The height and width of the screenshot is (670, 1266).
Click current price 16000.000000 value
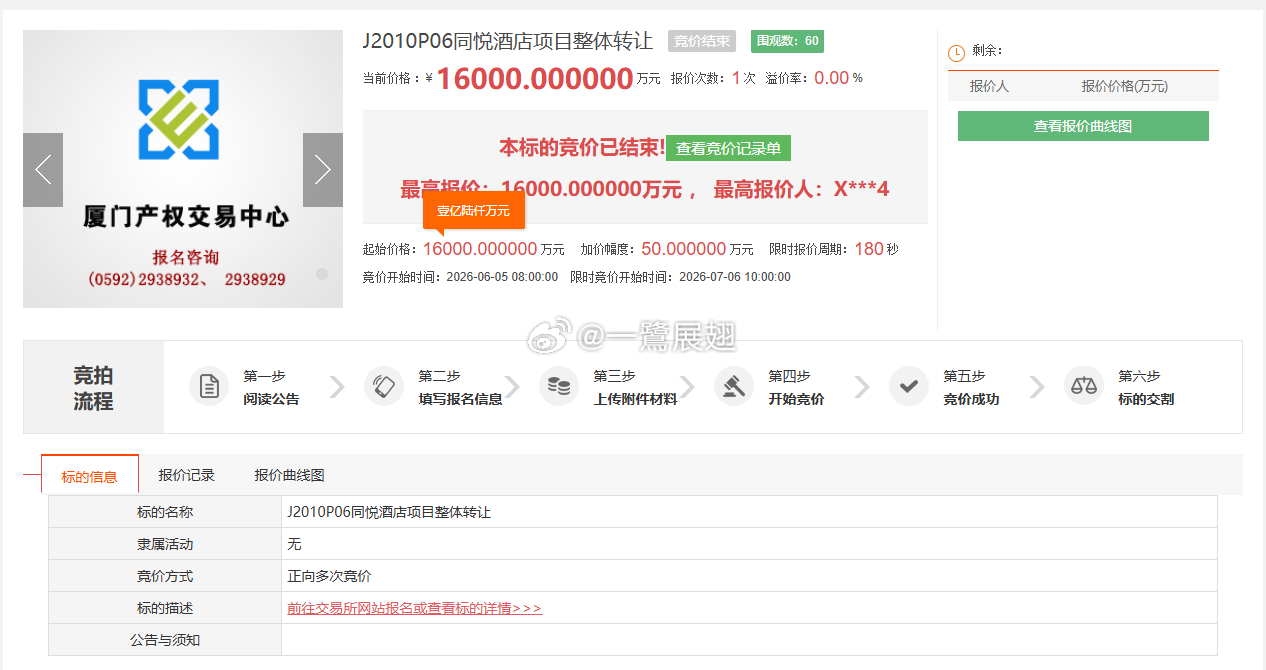tap(535, 78)
